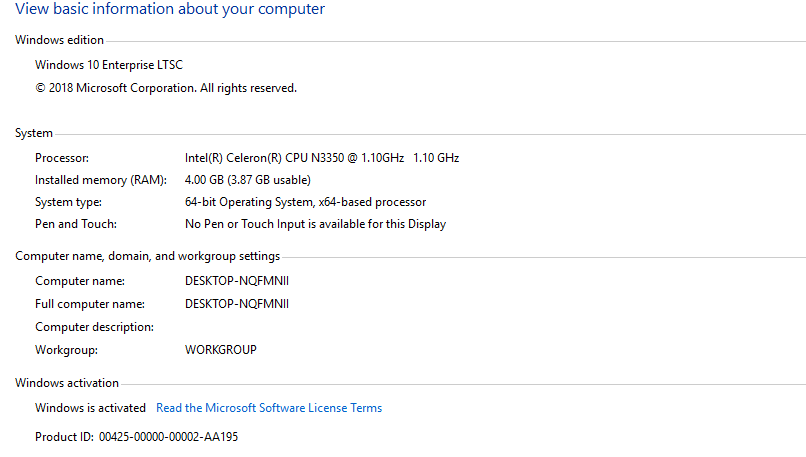Click the 'Installed memory (RAM):' label
The image size is (806, 457).
point(94,180)
